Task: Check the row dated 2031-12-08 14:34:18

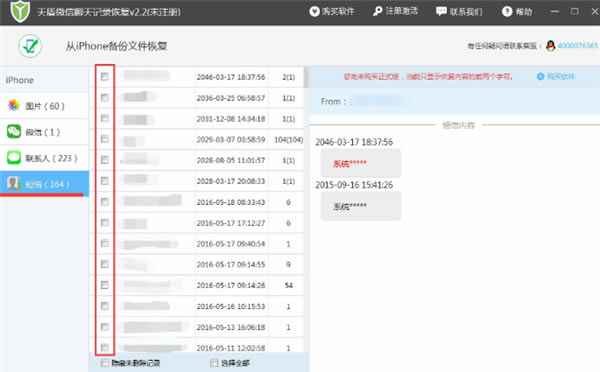Action: point(104,118)
